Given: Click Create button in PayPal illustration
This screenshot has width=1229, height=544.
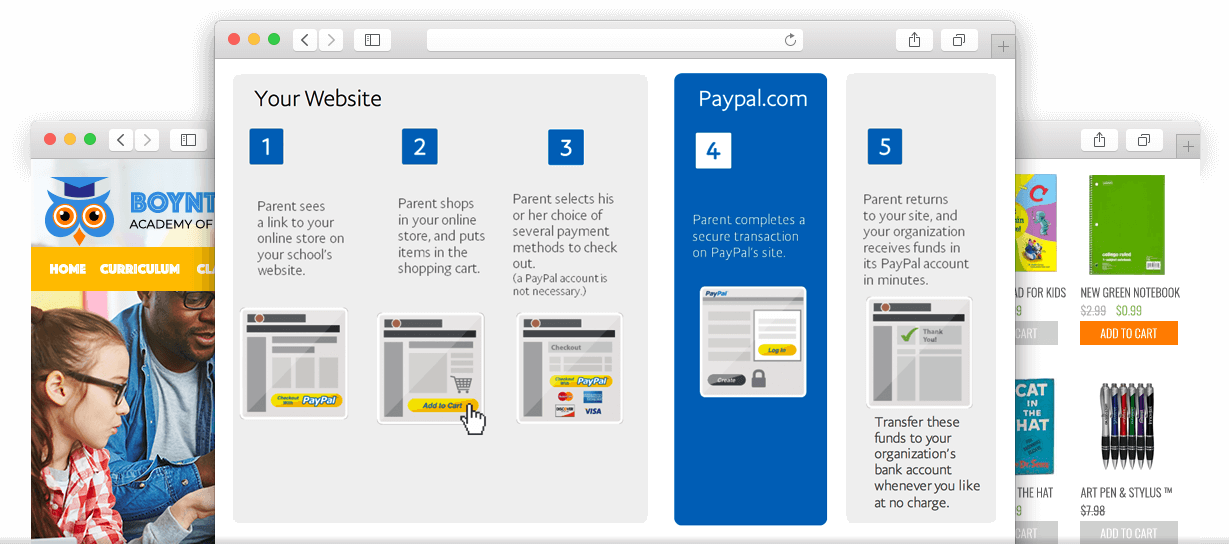Looking at the screenshot, I should [726, 380].
